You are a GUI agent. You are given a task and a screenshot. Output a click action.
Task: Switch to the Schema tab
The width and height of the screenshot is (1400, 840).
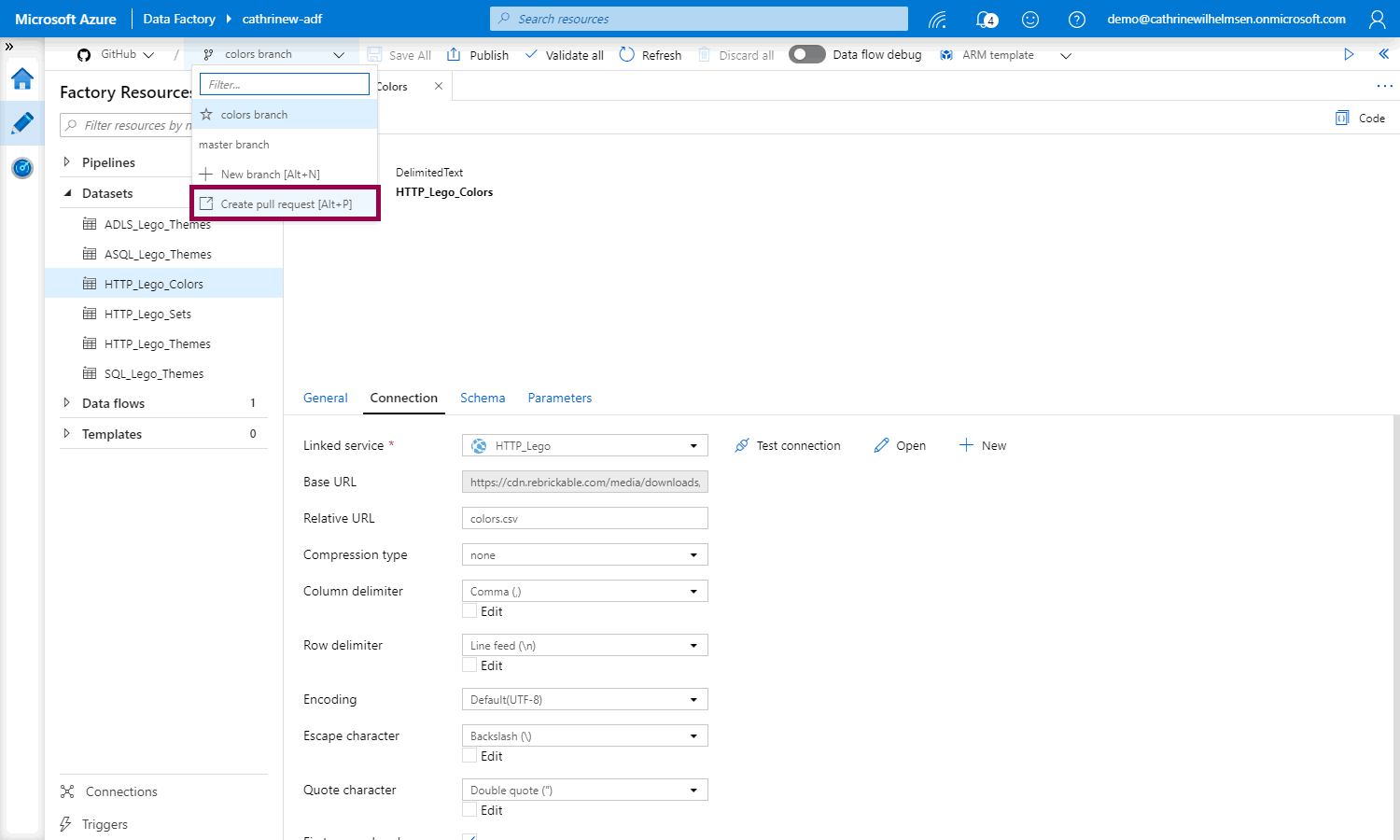483,398
